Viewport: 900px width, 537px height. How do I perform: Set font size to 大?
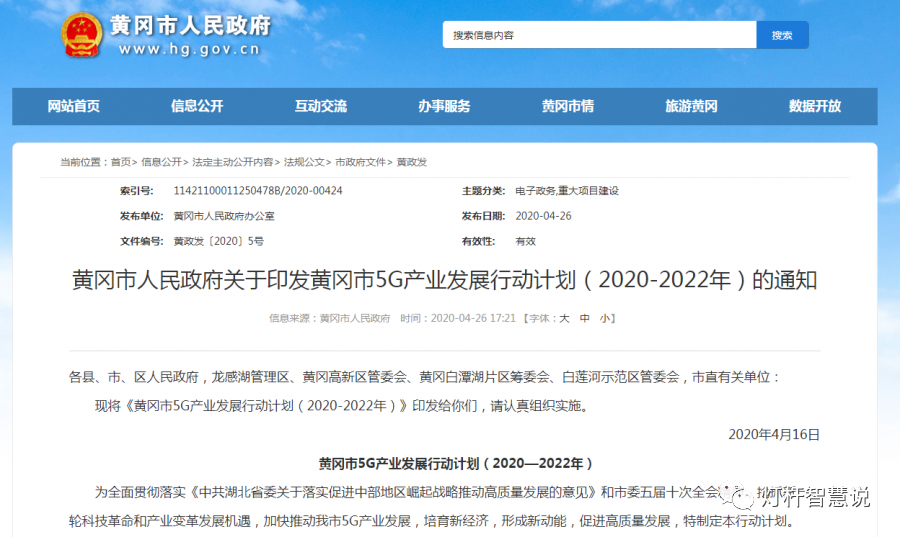click(564, 318)
